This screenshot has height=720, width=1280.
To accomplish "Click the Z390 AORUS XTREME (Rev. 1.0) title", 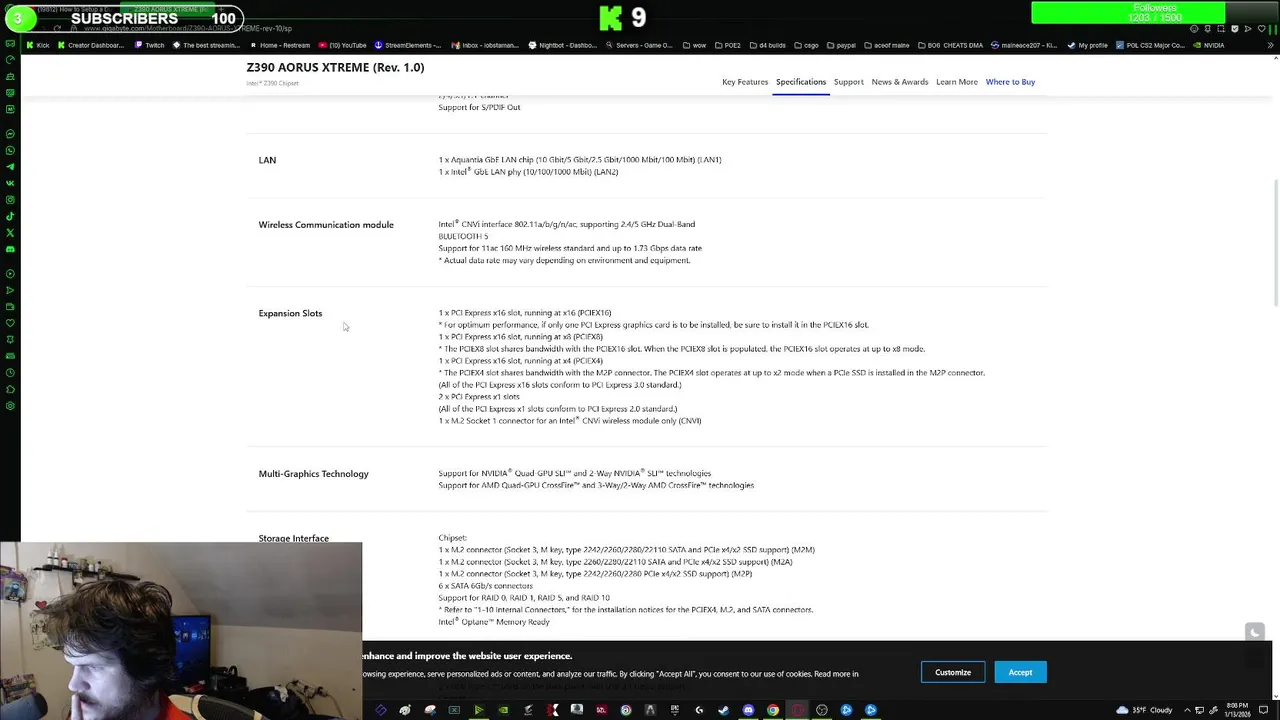I will pos(335,68).
